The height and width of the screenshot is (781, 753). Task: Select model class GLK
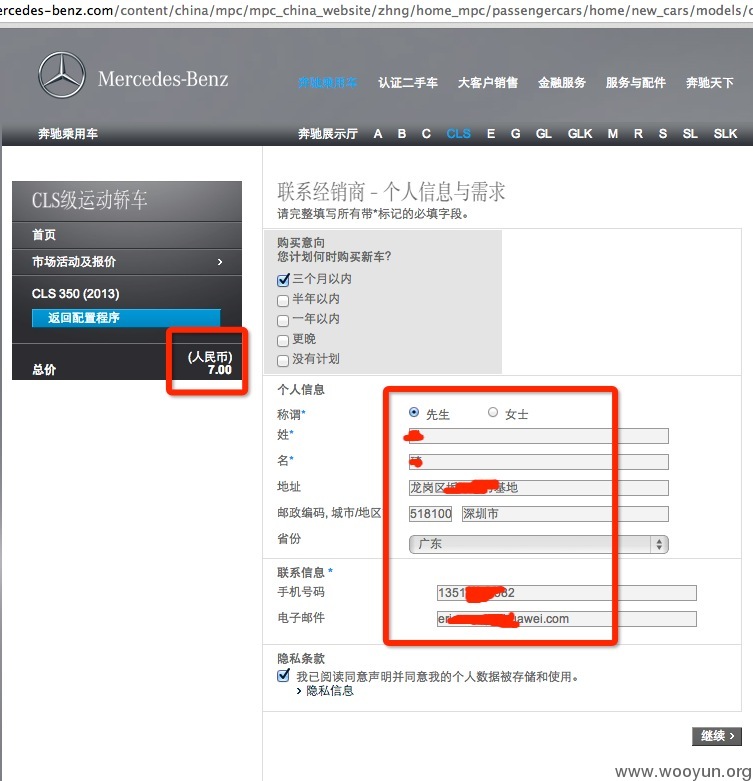coord(580,133)
